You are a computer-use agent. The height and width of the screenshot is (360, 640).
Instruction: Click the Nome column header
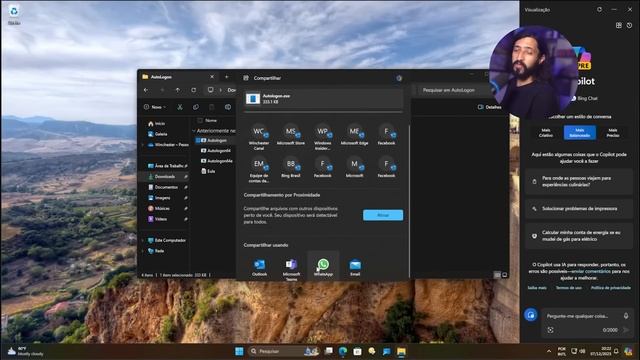pos(211,120)
